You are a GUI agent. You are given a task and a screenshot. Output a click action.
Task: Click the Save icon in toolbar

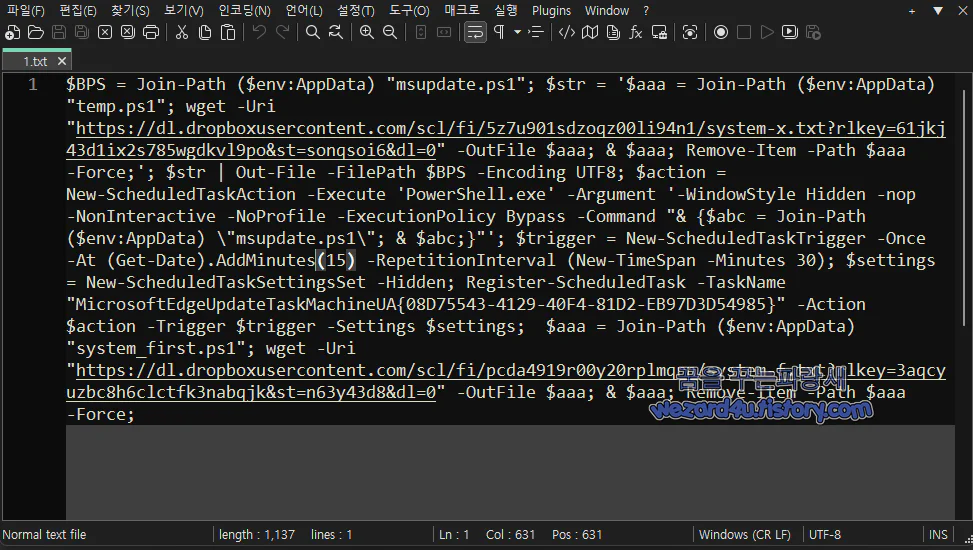(59, 32)
